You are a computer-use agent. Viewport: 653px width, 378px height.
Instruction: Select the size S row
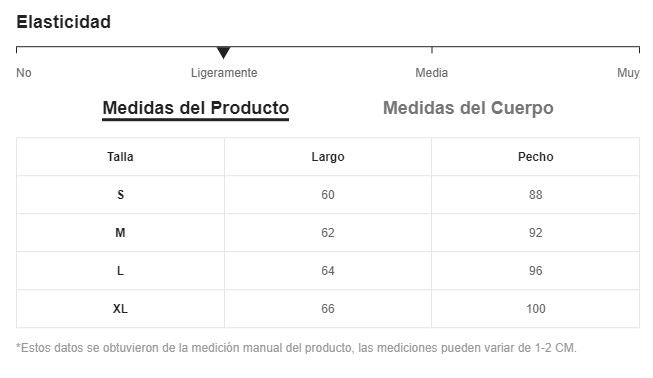click(x=328, y=194)
